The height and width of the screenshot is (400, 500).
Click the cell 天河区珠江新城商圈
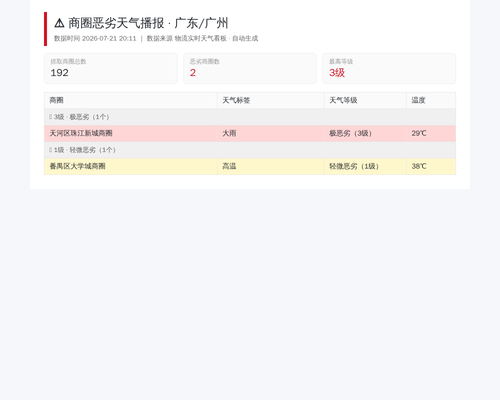click(131, 133)
